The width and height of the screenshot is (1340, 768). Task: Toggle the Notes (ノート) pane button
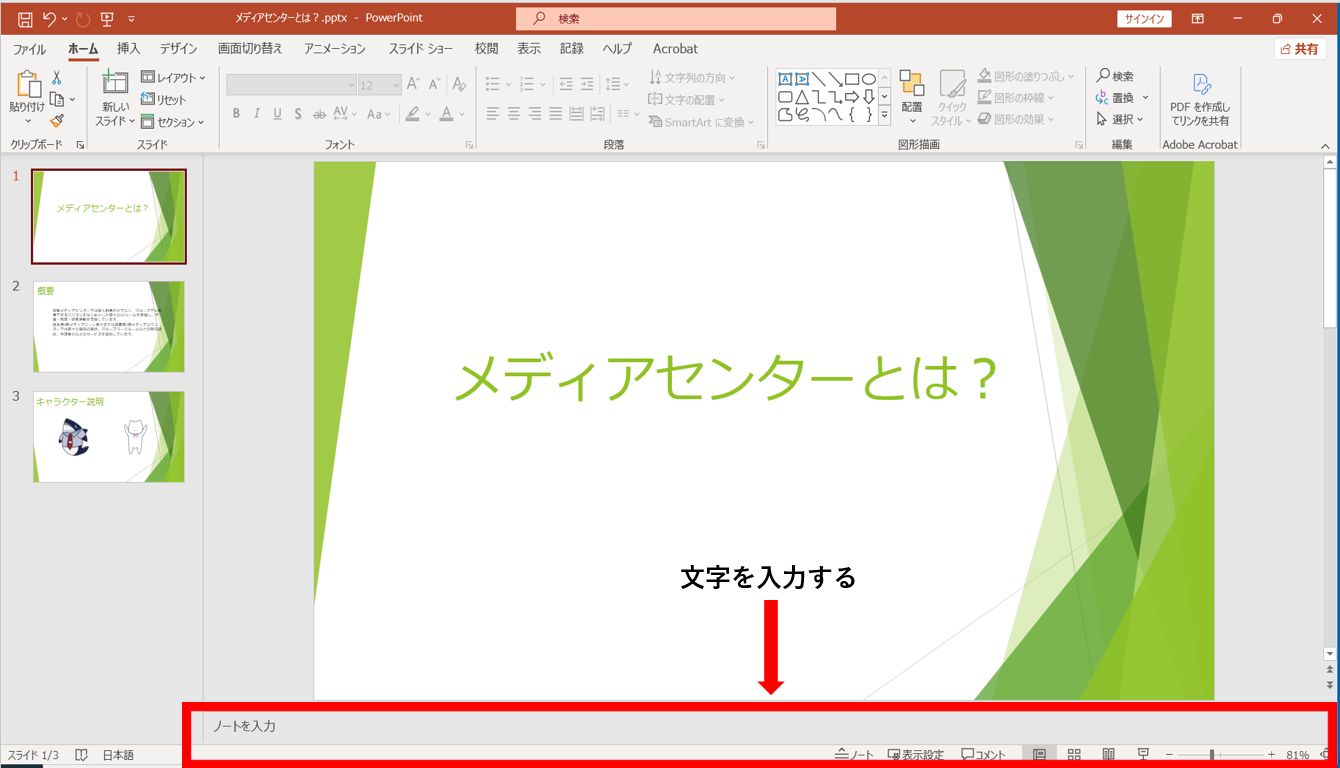click(x=854, y=754)
